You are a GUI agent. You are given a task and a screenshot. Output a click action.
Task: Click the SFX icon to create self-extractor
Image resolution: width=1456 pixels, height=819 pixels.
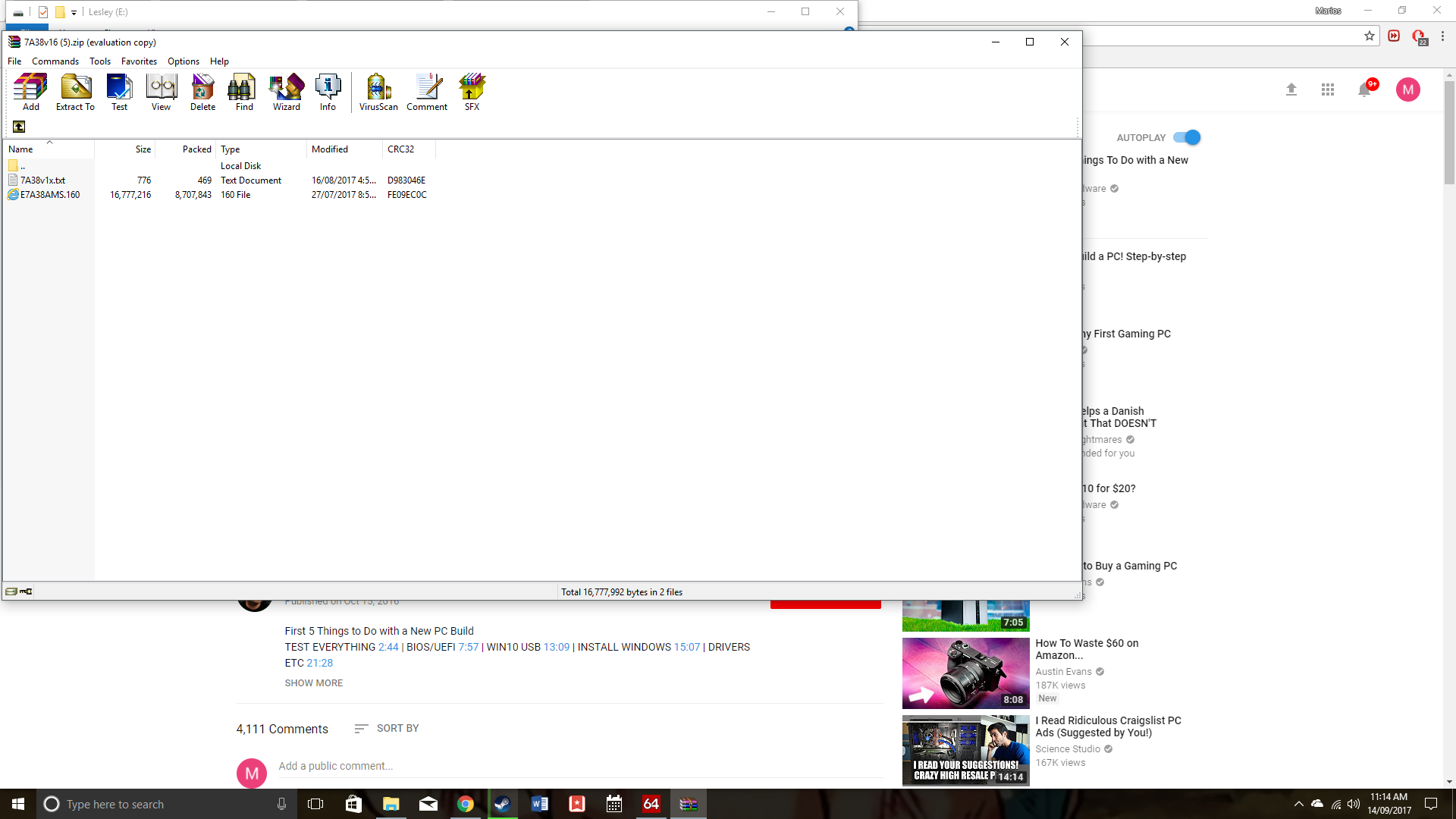tap(471, 91)
